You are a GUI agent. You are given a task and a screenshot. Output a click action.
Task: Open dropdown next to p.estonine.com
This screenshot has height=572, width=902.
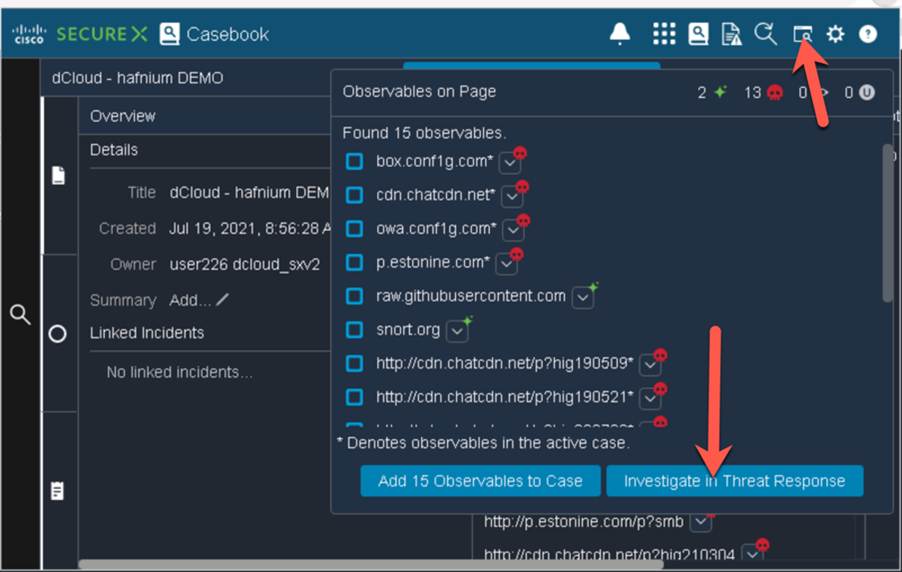click(506, 264)
